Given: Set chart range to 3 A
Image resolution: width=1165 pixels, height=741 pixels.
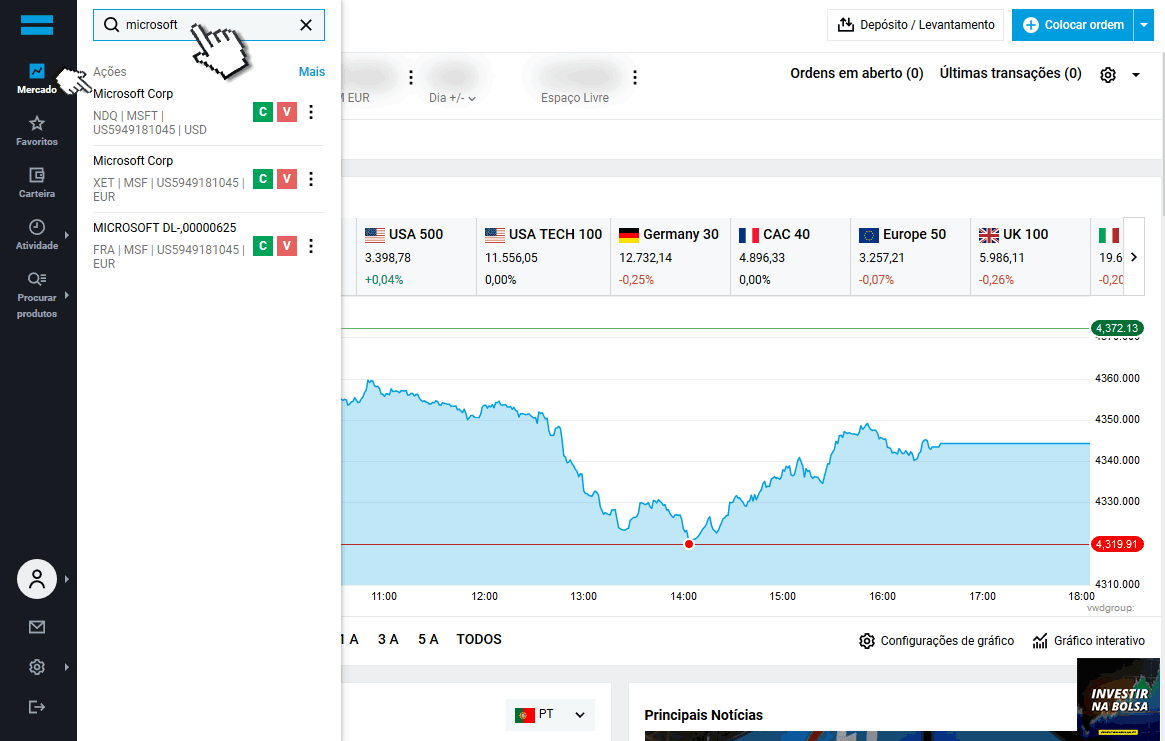Looking at the screenshot, I should click(x=388, y=639).
